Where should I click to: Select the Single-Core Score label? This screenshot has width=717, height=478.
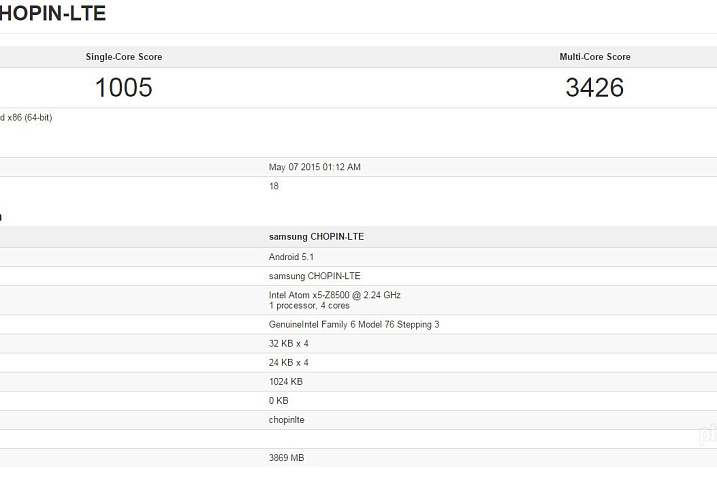tap(124, 57)
